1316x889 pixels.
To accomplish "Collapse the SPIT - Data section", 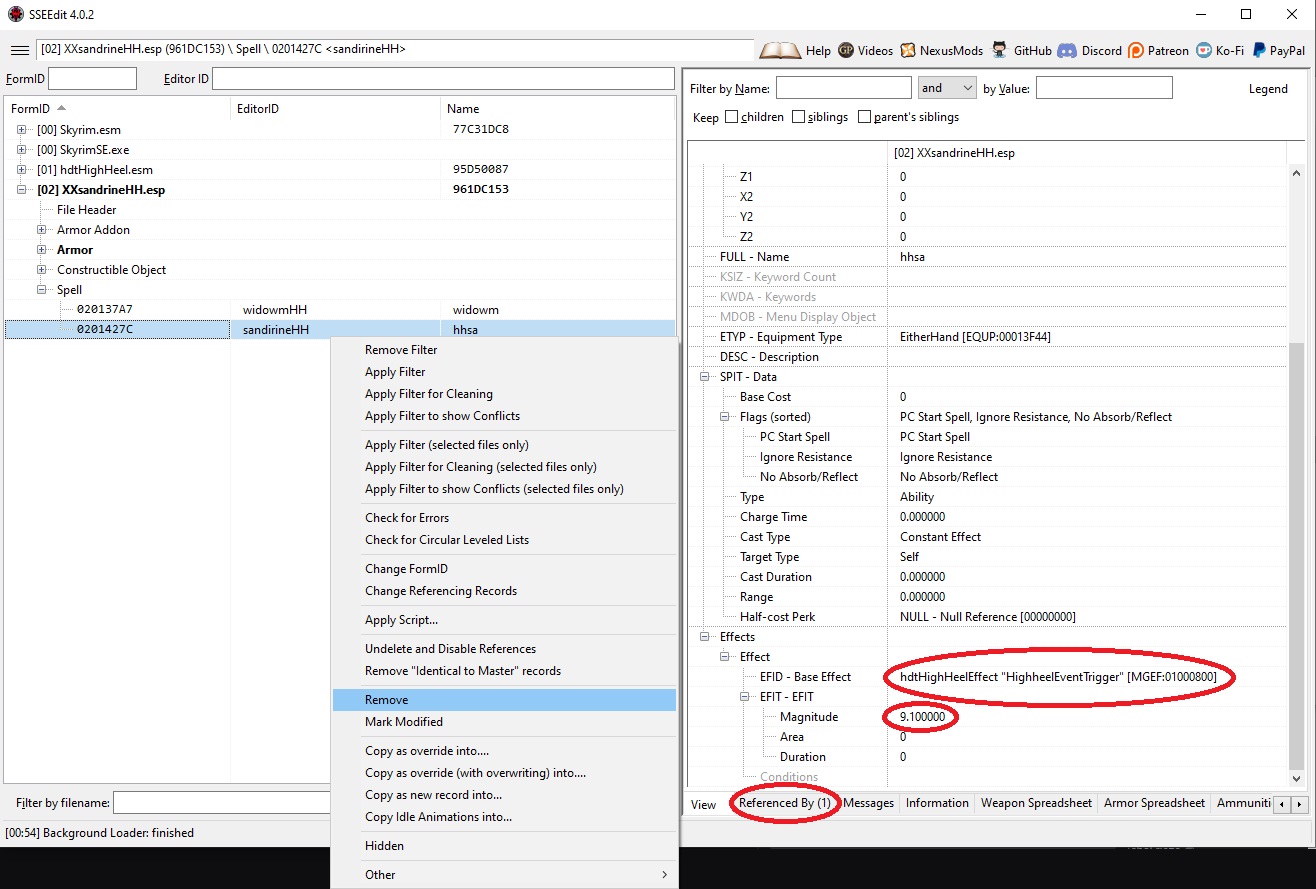I will pyautogui.click(x=705, y=377).
